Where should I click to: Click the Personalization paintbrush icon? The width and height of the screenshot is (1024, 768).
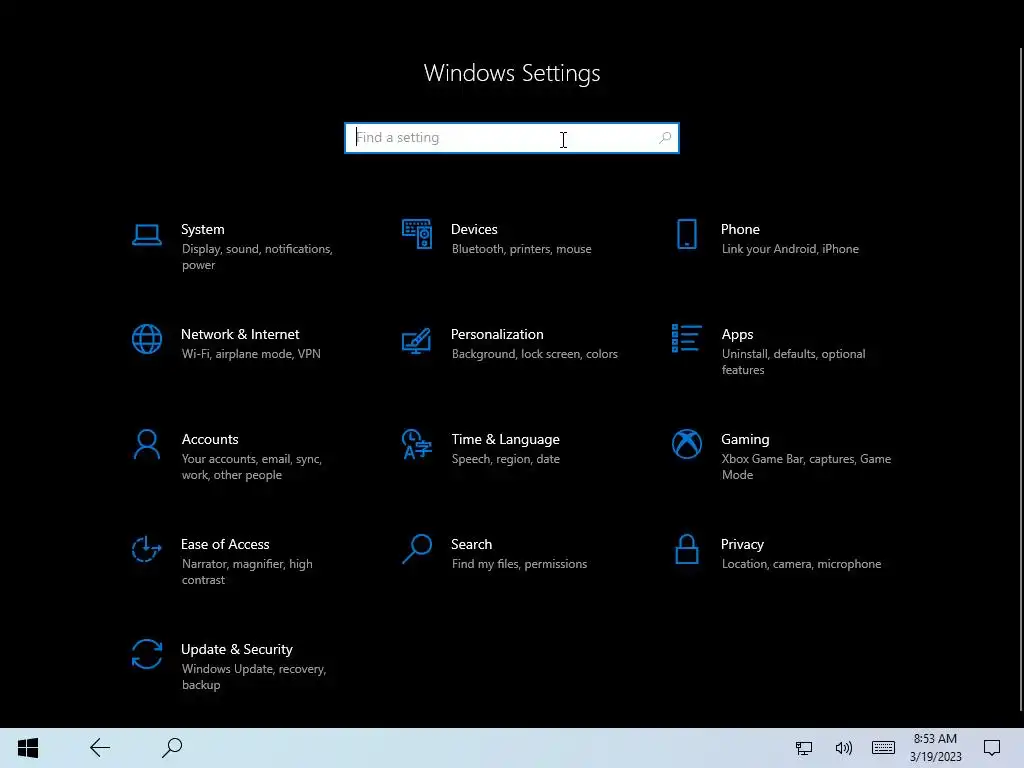pos(417,340)
